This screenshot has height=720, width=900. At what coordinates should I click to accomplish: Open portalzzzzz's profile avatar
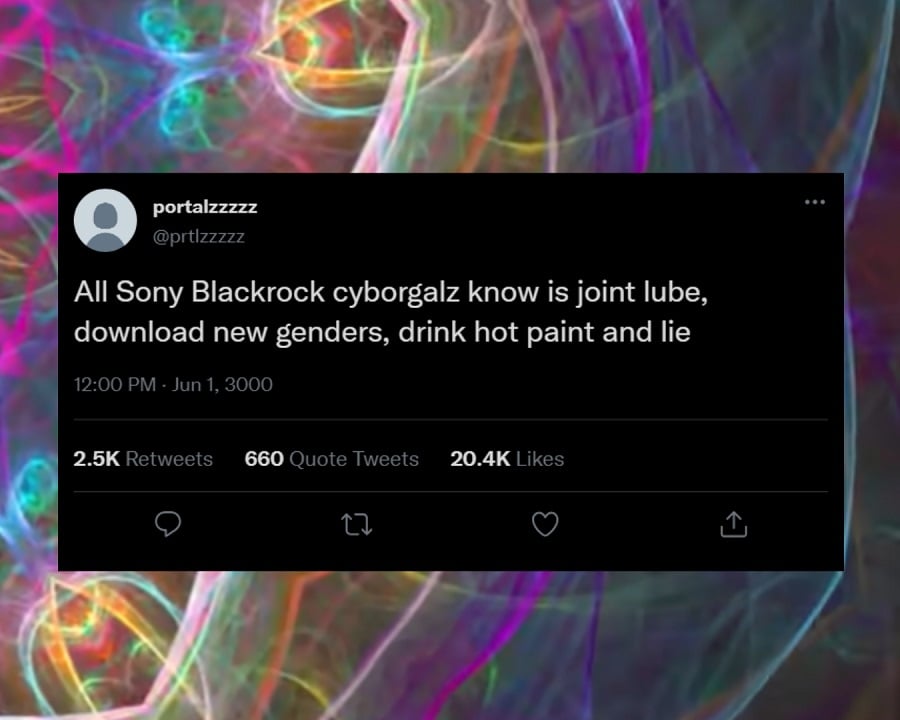[x=105, y=220]
